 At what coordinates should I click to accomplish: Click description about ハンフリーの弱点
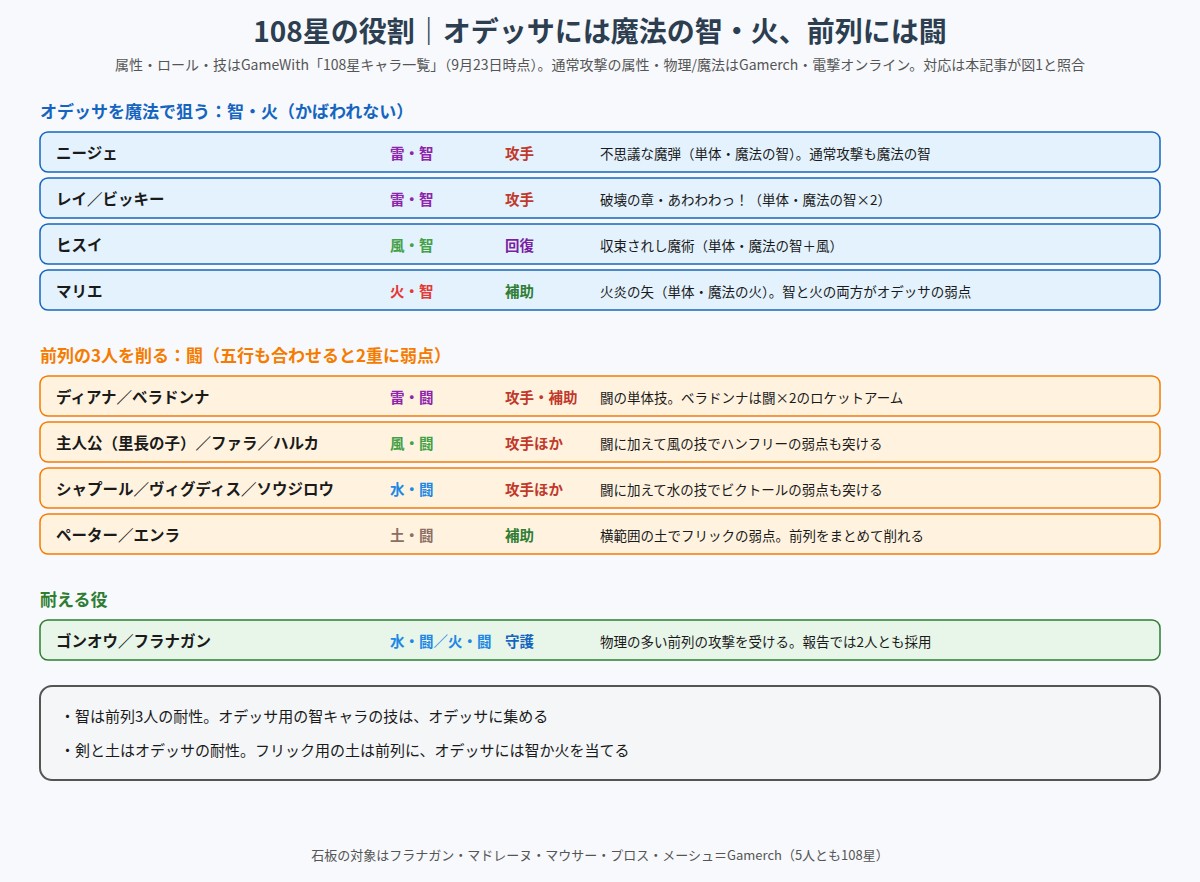[741, 445]
